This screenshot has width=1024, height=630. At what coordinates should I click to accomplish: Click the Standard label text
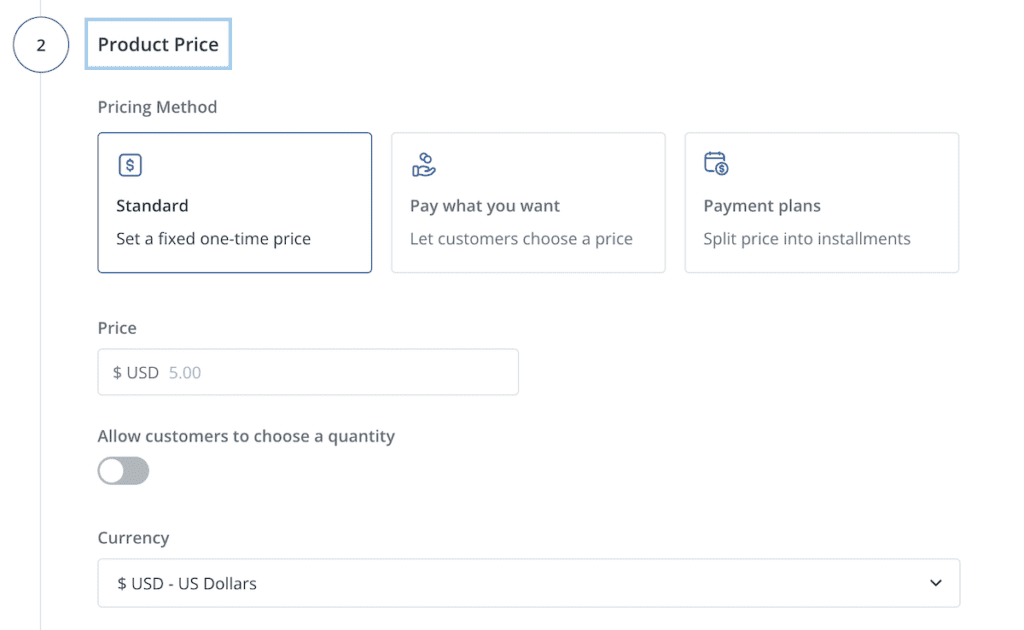tap(152, 205)
